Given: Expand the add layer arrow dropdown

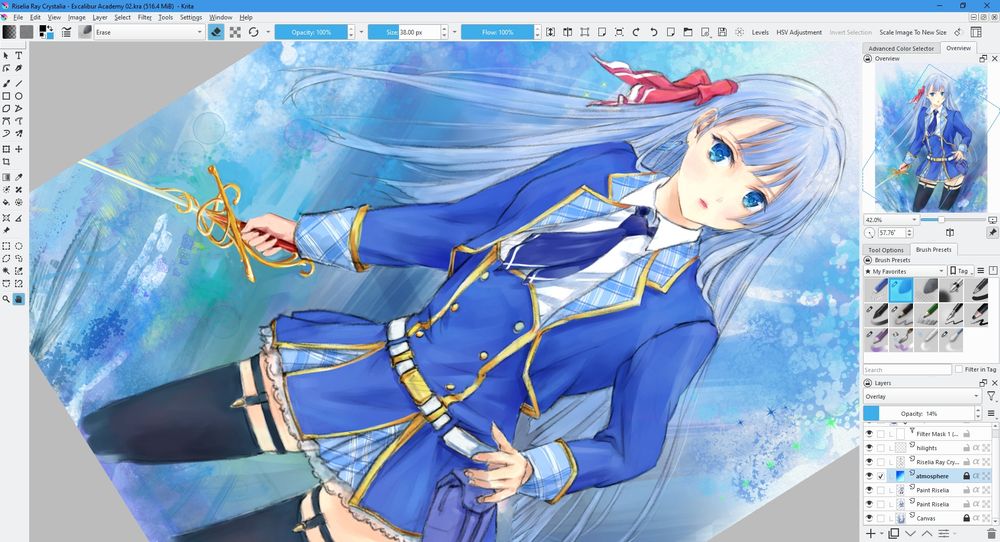Looking at the screenshot, I should [x=881, y=534].
